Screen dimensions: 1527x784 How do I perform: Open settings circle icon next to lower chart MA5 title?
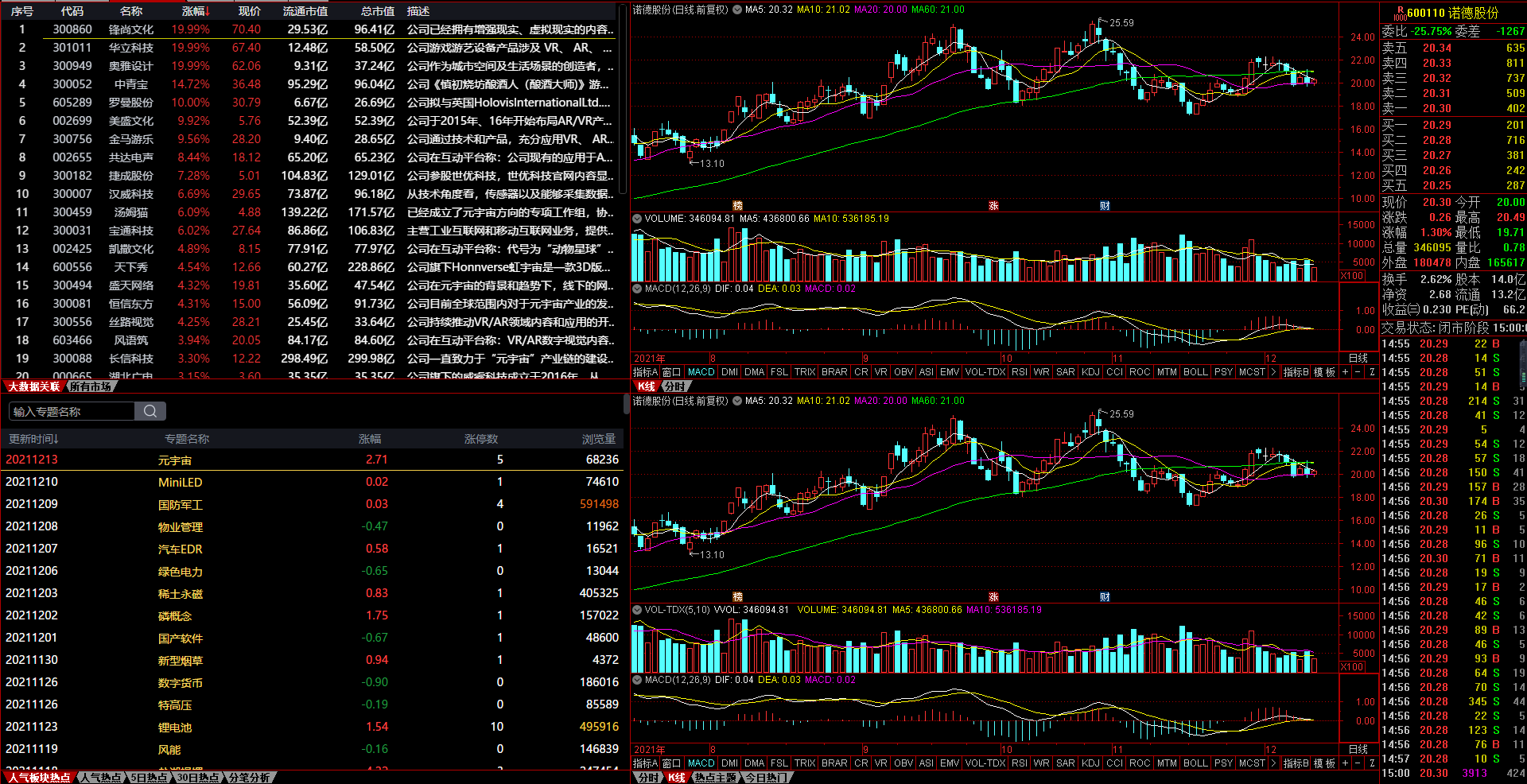pyautogui.click(x=736, y=402)
